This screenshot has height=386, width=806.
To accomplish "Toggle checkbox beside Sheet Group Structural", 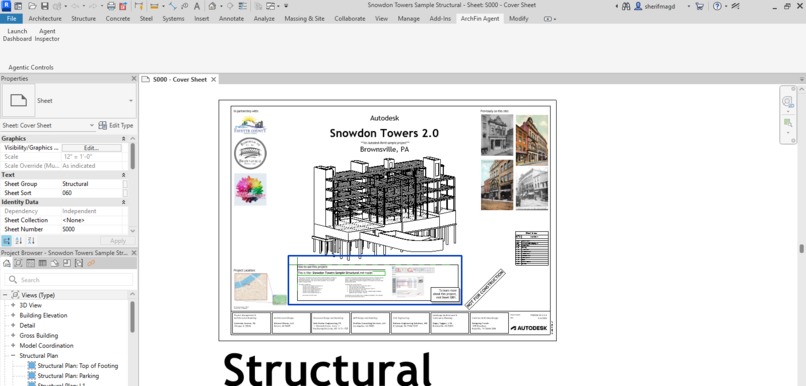I will click(x=125, y=183).
